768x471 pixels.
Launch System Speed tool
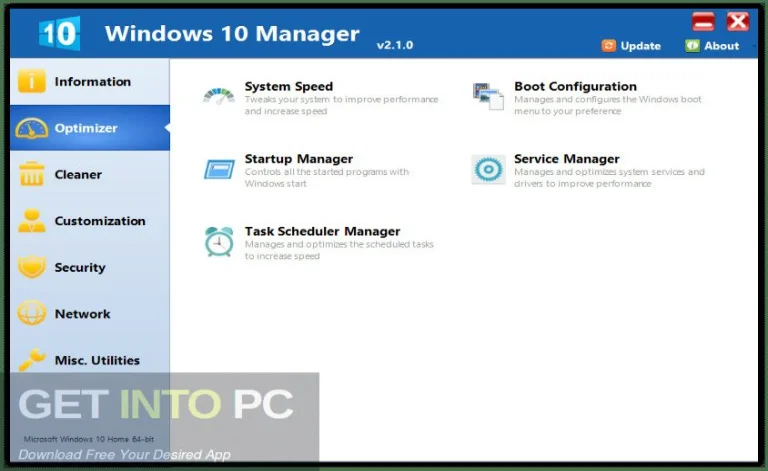pyautogui.click(x=289, y=87)
